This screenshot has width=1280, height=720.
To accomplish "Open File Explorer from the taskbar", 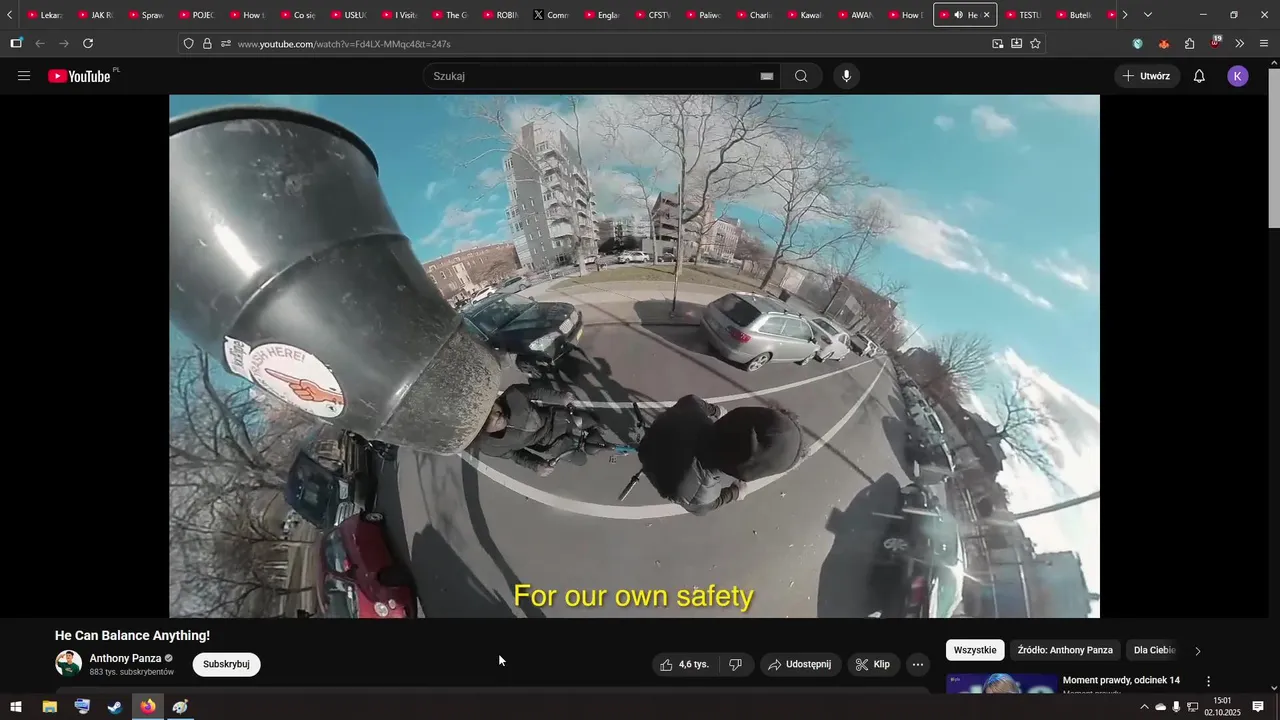I will pos(49,707).
